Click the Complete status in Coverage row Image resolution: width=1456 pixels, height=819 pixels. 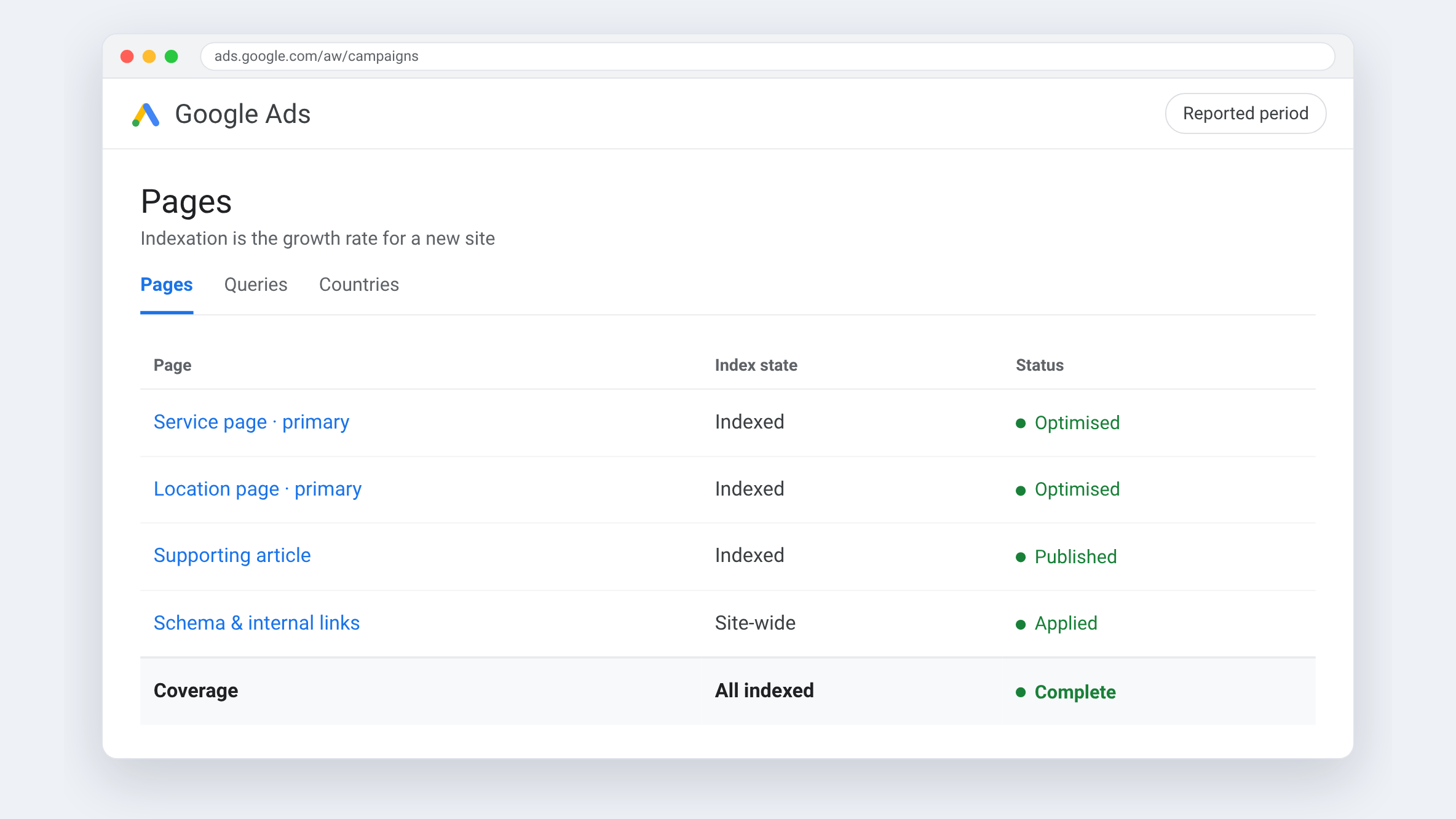pos(1066,692)
